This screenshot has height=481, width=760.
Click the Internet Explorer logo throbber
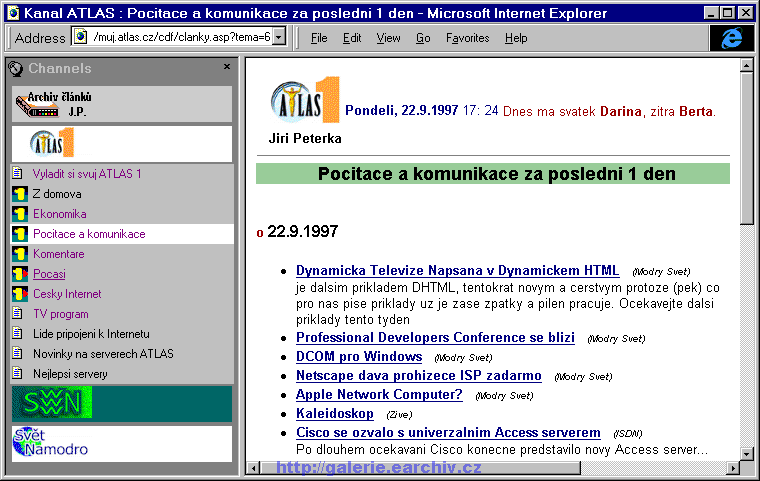click(731, 38)
